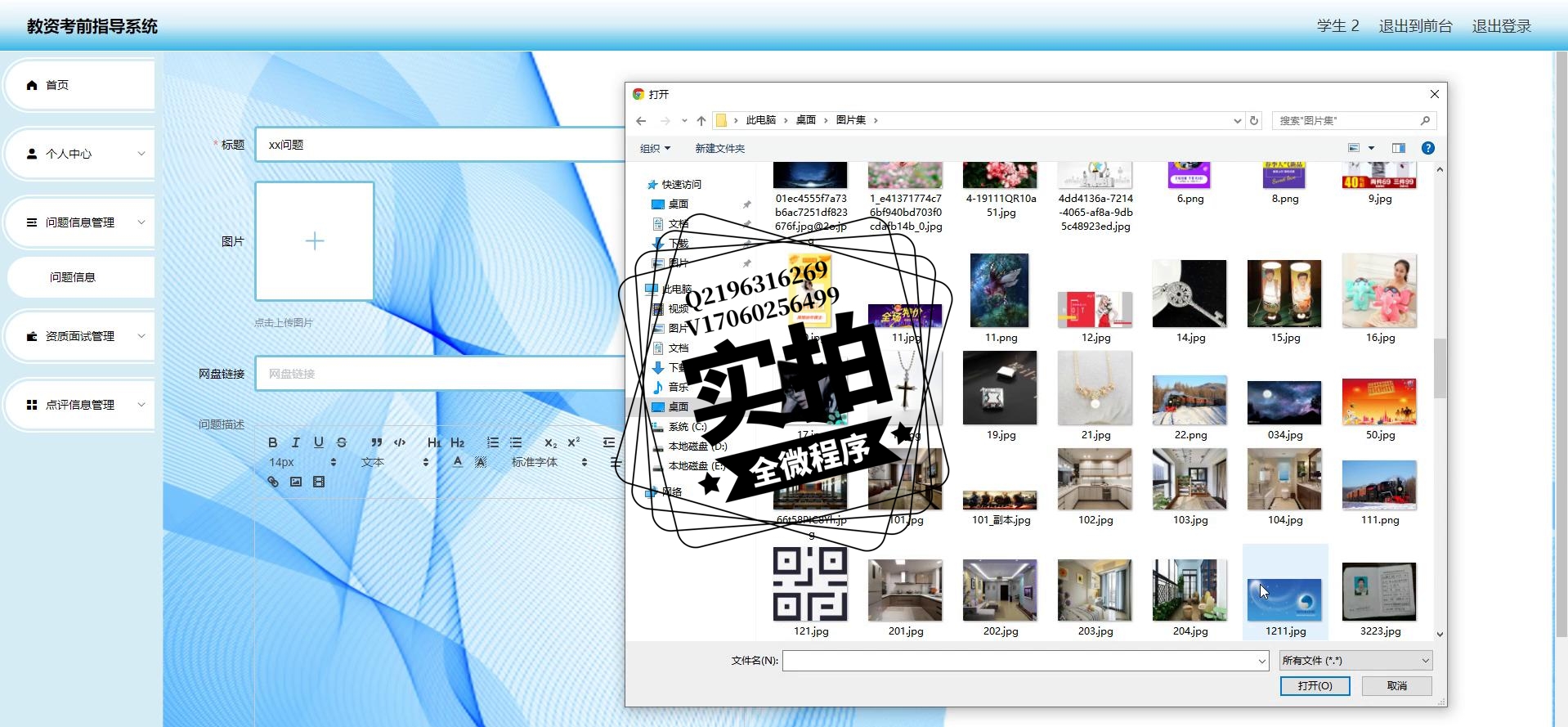Decrease indent with the outdent icon
Screen dimensions: 1568x727
click(x=609, y=442)
